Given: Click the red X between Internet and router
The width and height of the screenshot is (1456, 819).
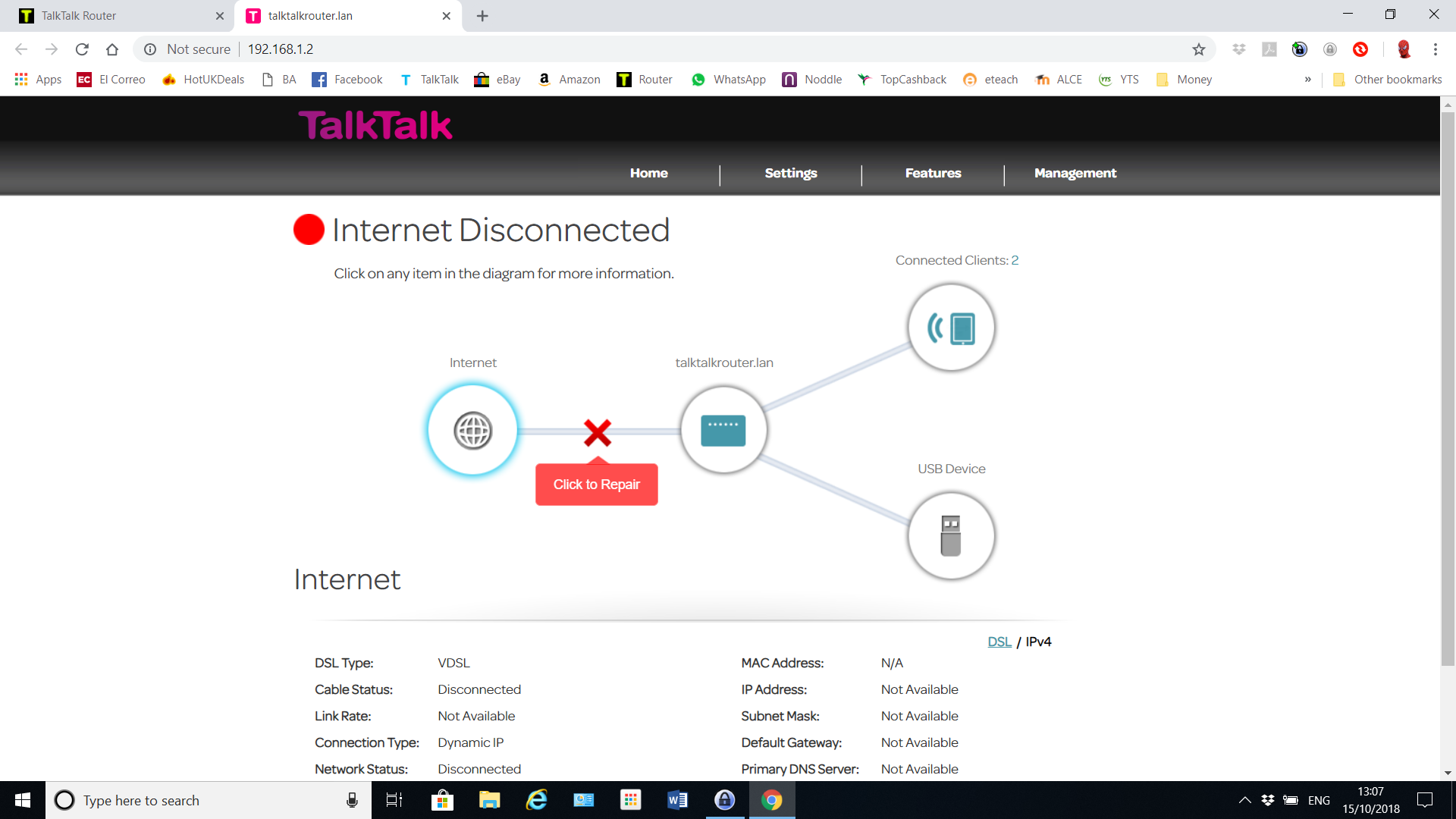Looking at the screenshot, I should click(x=597, y=433).
